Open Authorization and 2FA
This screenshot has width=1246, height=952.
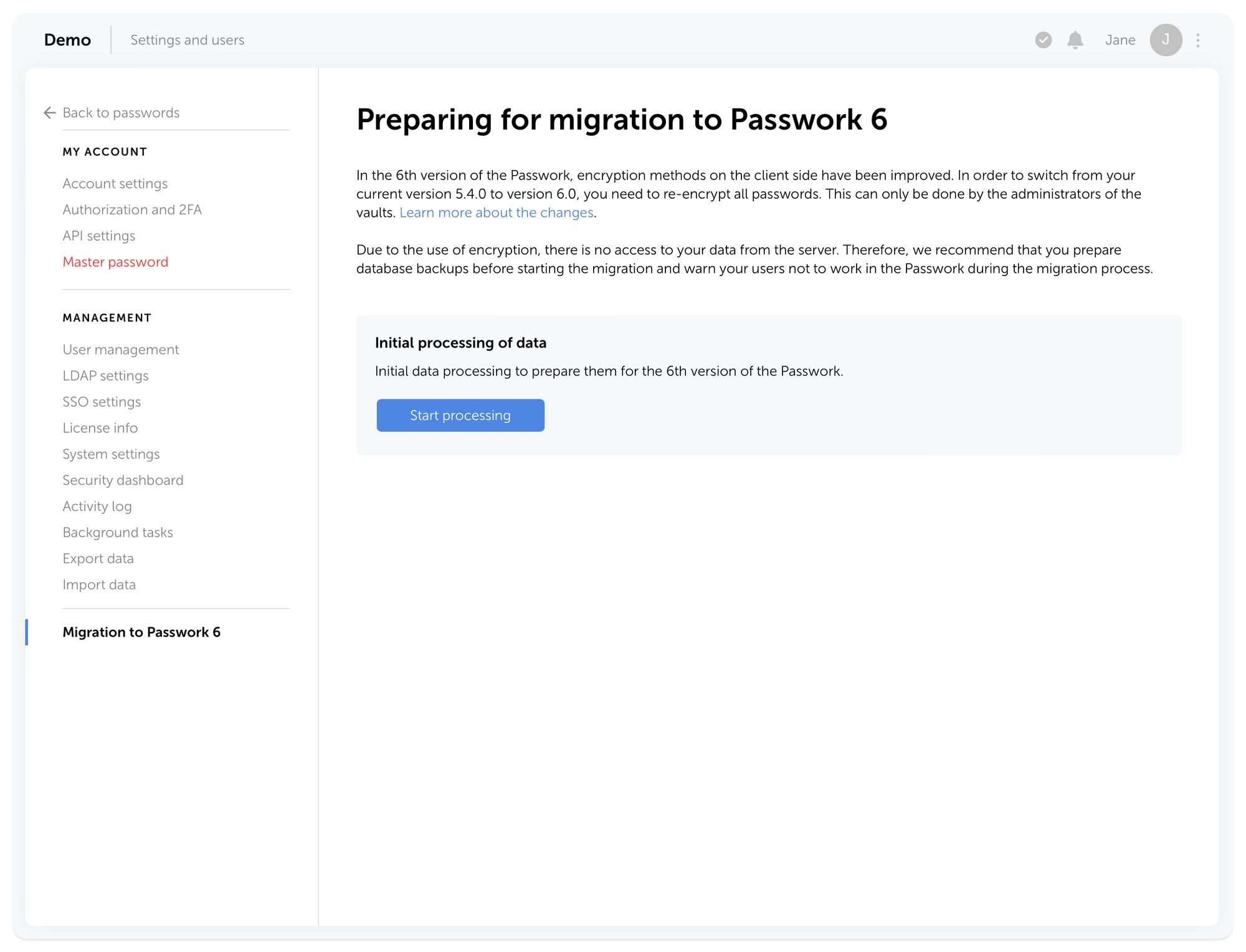(x=131, y=209)
